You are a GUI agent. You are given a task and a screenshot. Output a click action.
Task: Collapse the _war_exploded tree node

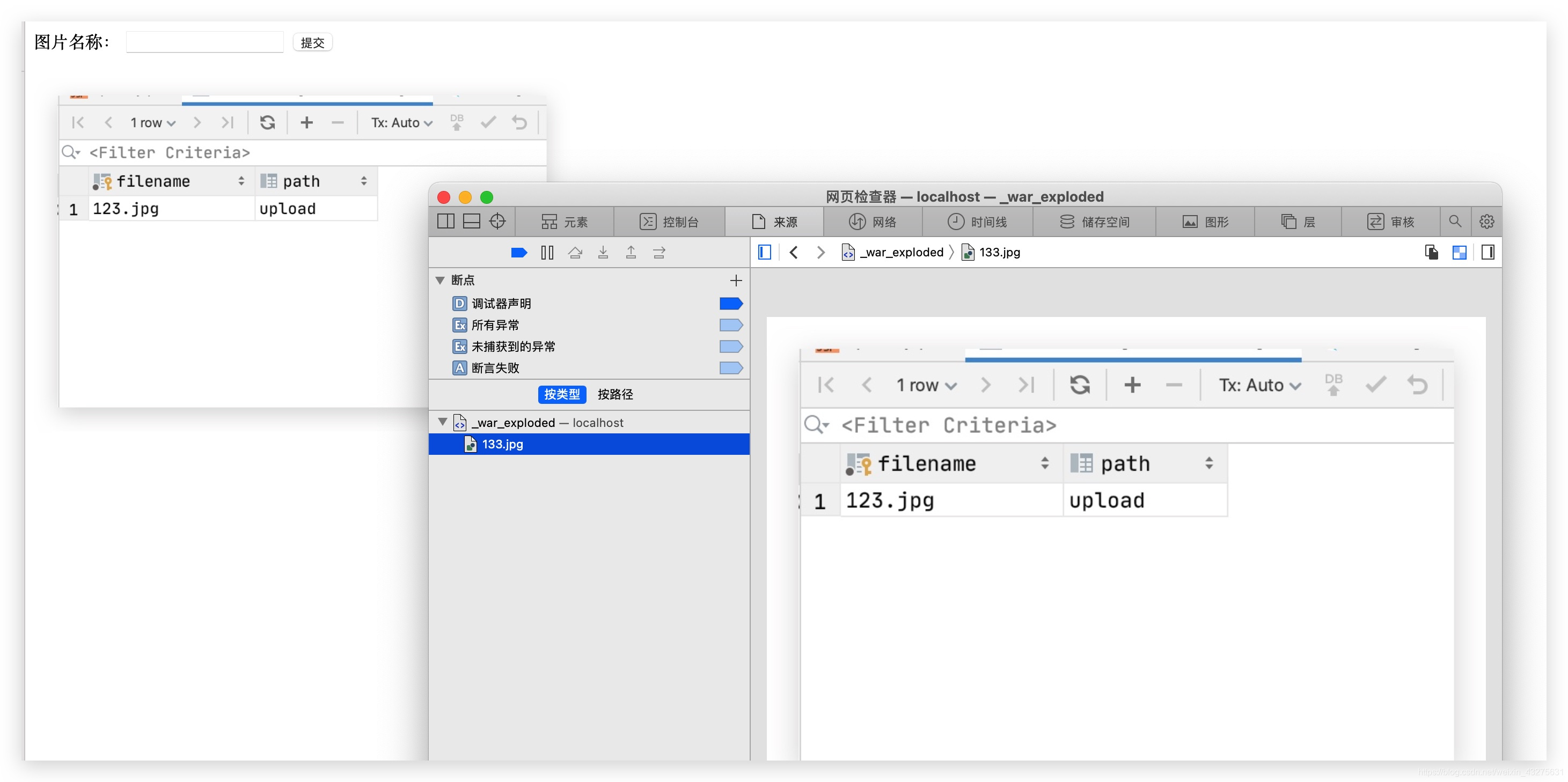point(443,422)
